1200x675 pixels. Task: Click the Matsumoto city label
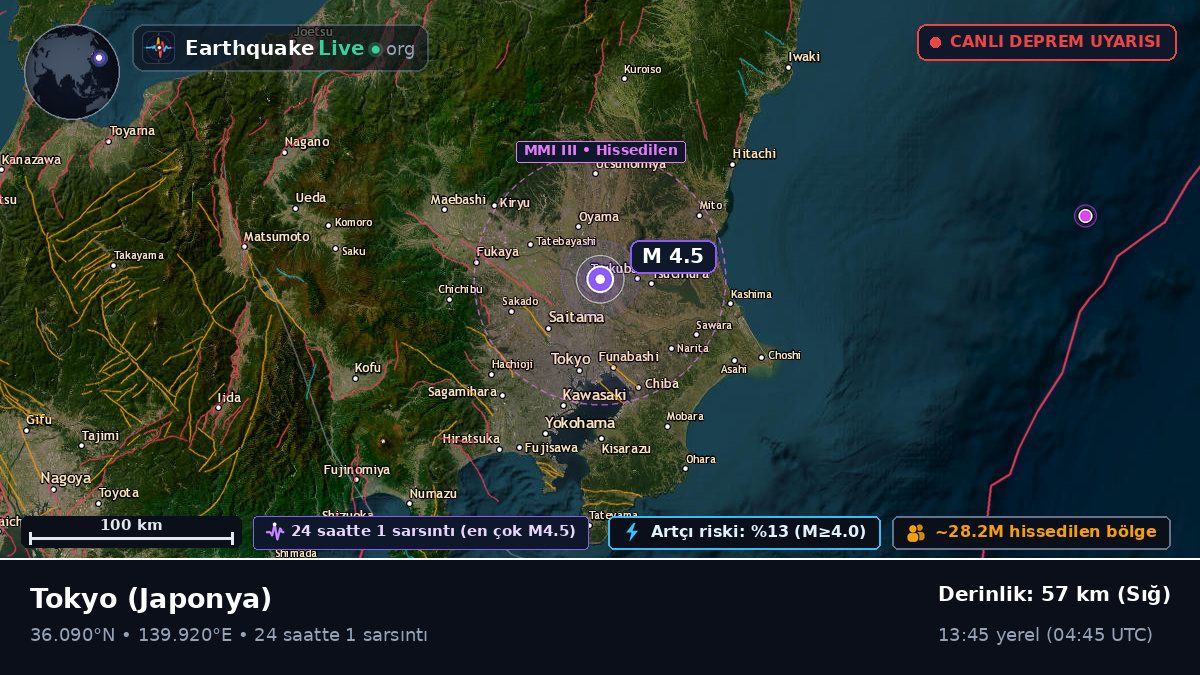[277, 236]
